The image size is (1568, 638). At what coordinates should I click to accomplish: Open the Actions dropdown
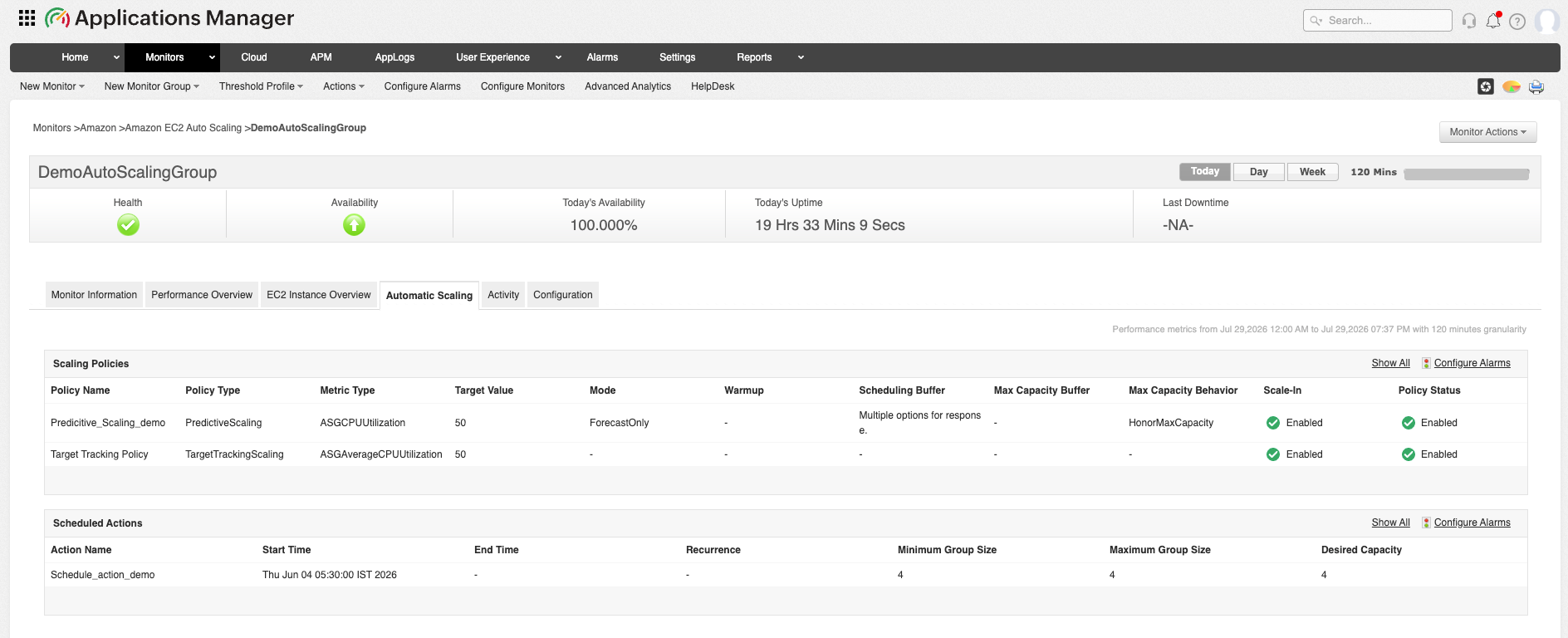click(x=344, y=86)
